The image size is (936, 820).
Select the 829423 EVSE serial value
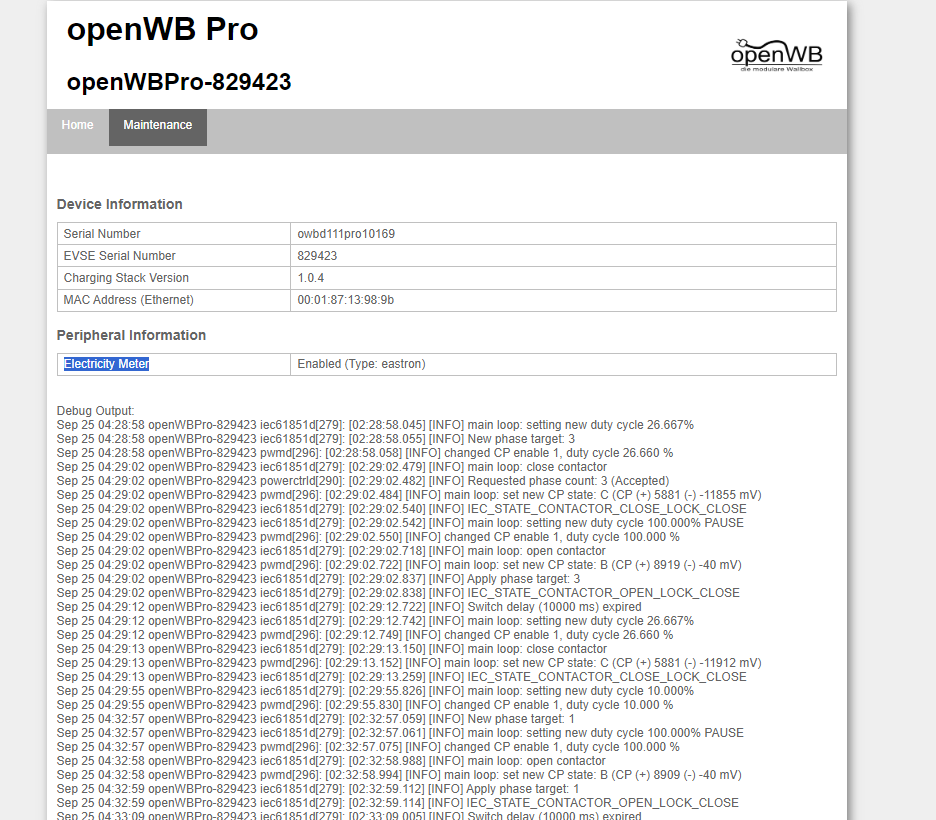coord(317,256)
